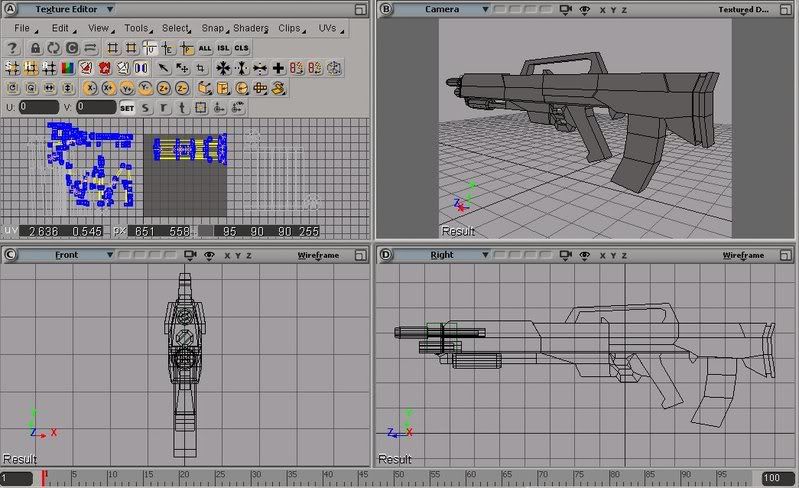This screenshot has width=799, height=488.
Task: Click the U value input field
Action: 39,107
